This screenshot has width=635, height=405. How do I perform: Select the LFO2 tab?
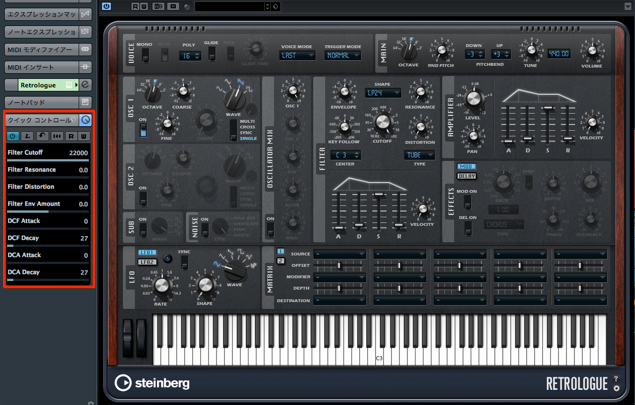click(x=147, y=262)
